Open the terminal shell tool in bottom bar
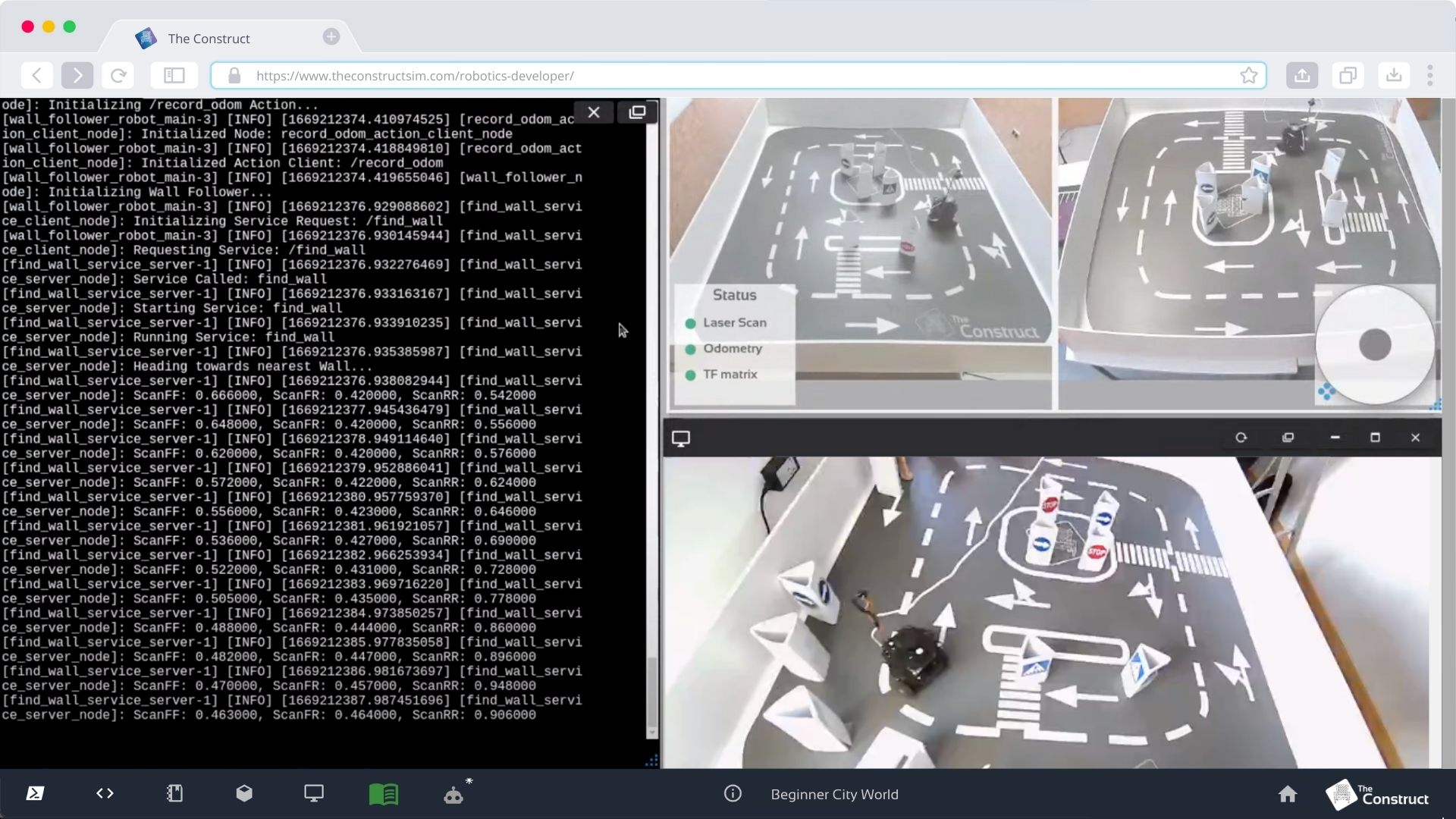The image size is (1456, 819). tap(35, 793)
